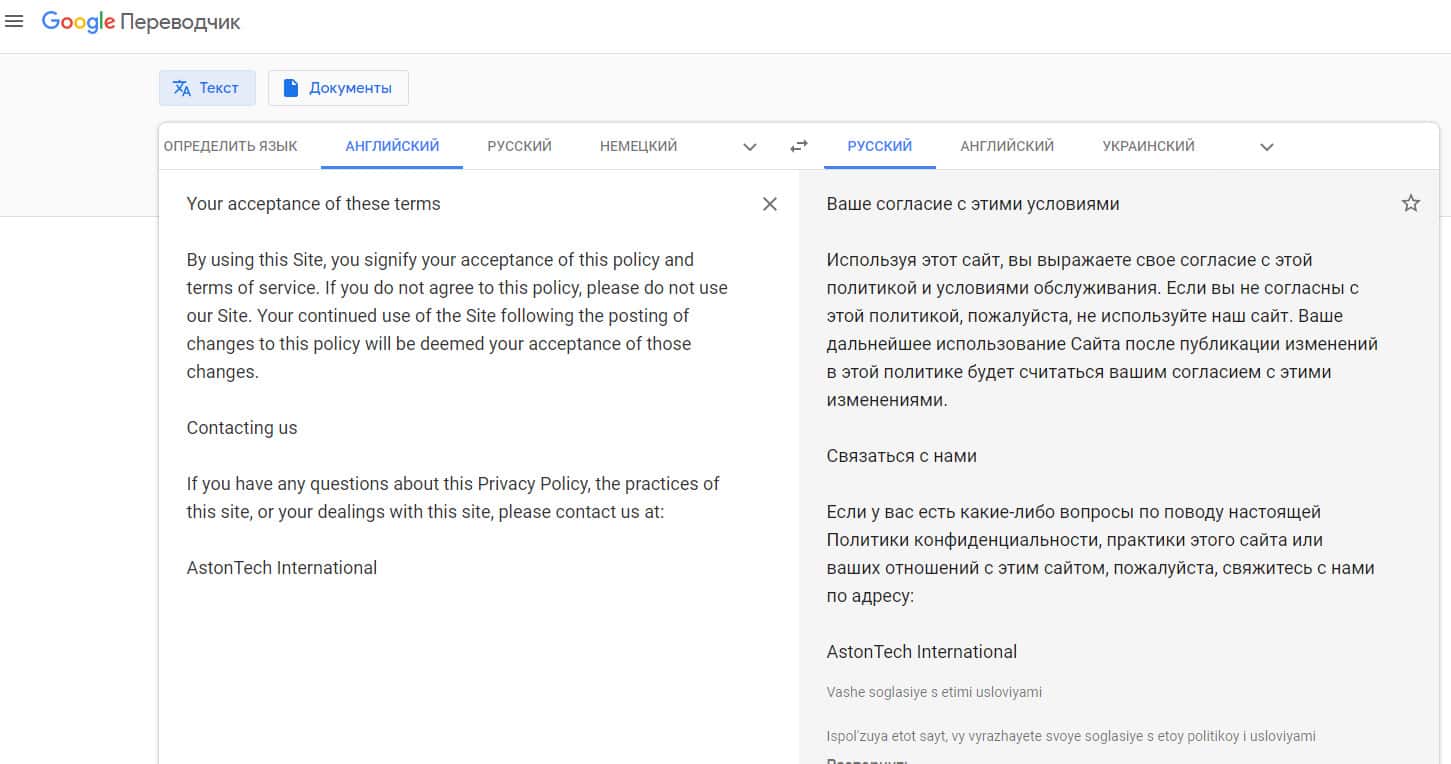Viewport: 1451px width, 764px height.
Task: Switch target language to Английский
Action: 1006,146
